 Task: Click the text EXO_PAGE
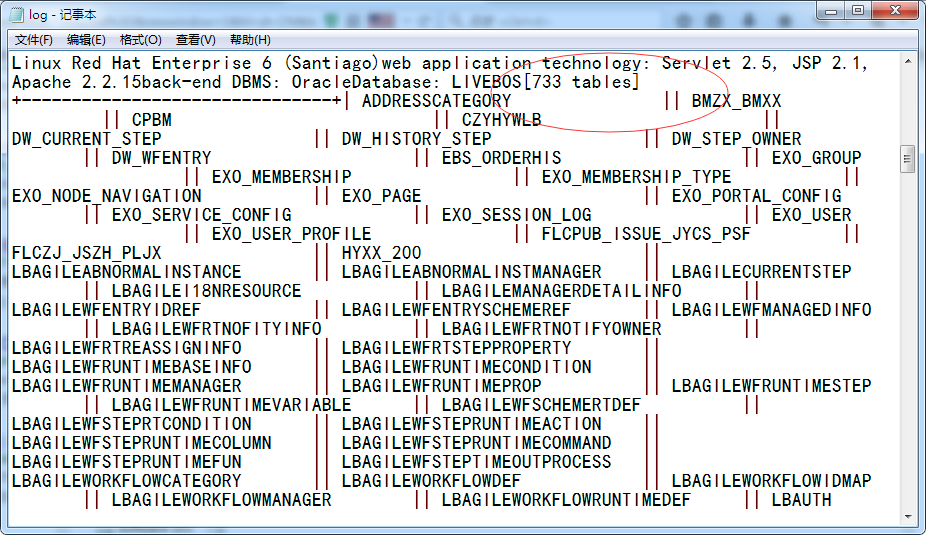(x=382, y=195)
